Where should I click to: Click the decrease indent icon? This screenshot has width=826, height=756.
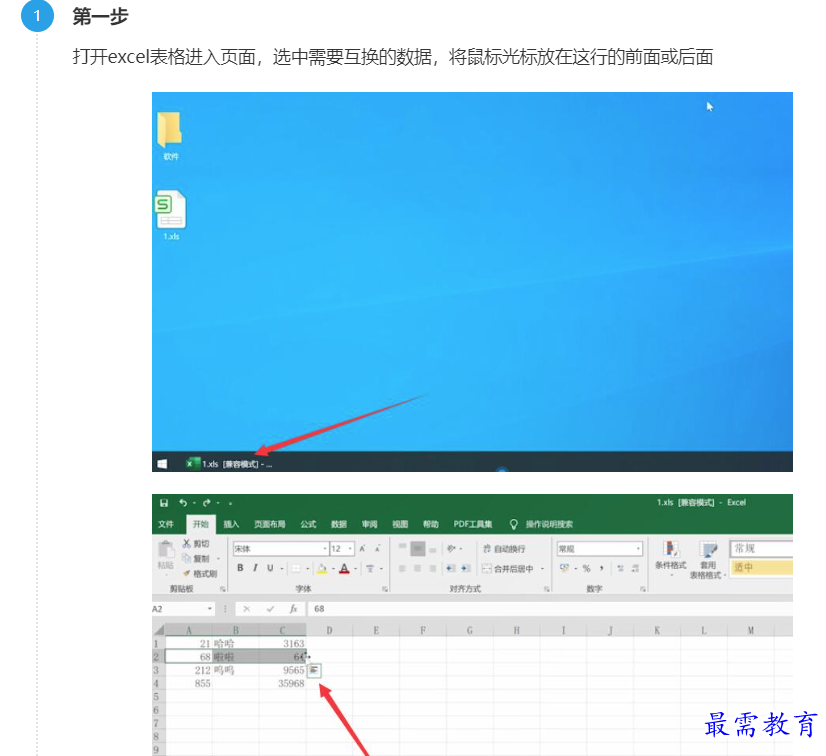point(450,568)
